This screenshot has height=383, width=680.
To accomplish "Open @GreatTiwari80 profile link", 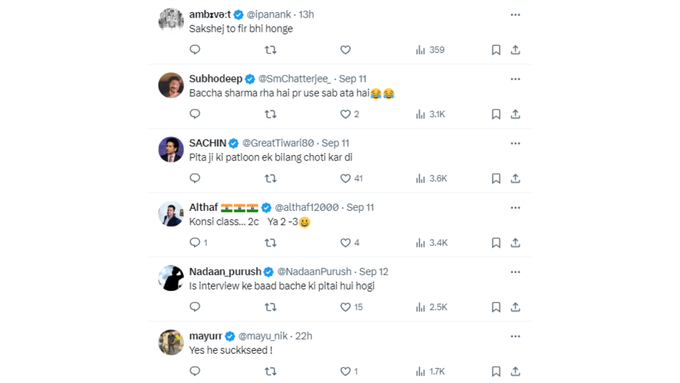I will coord(278,143).
